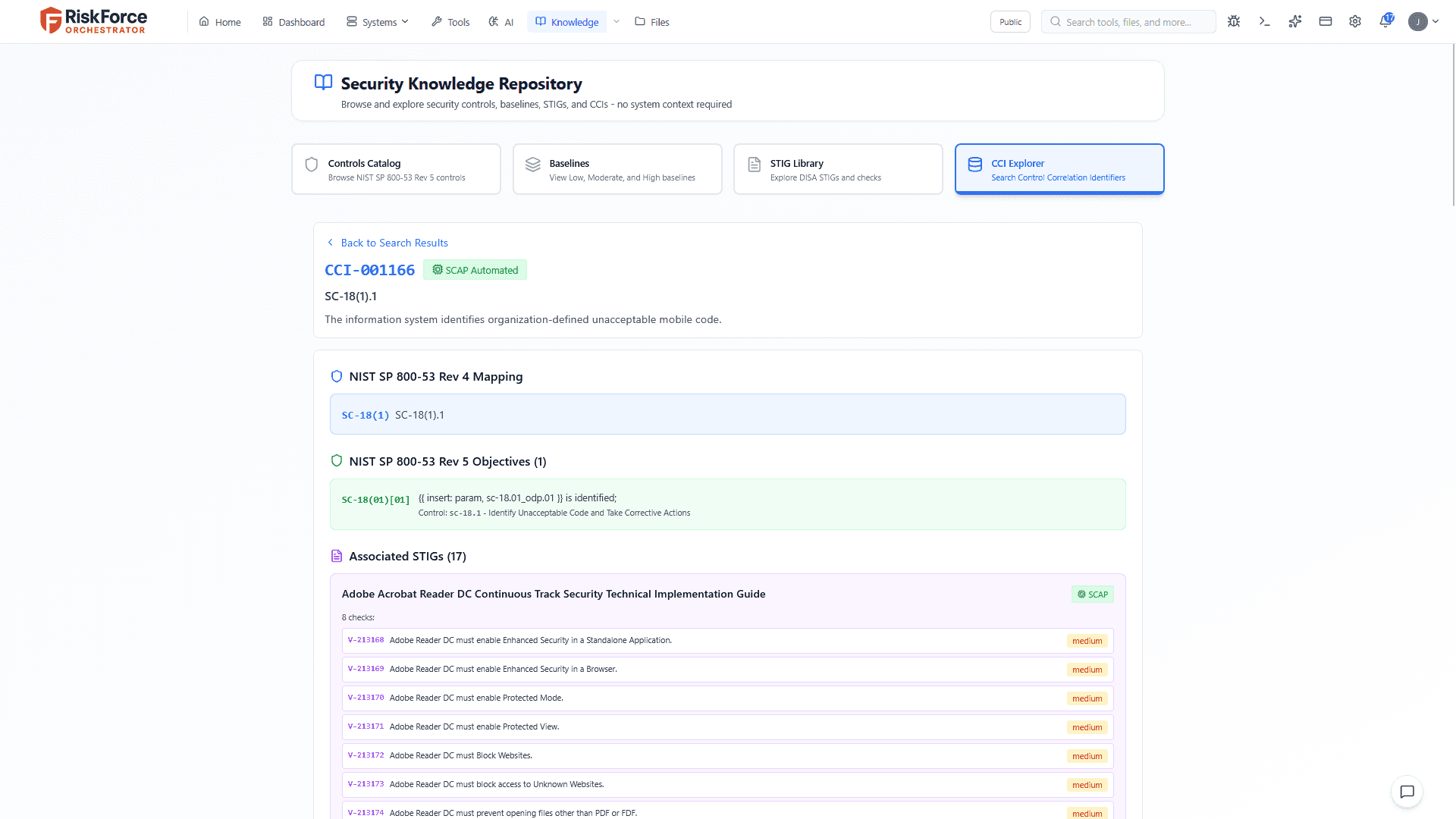
Task: Open the terminal console icon
Action: coord(1264,22)
